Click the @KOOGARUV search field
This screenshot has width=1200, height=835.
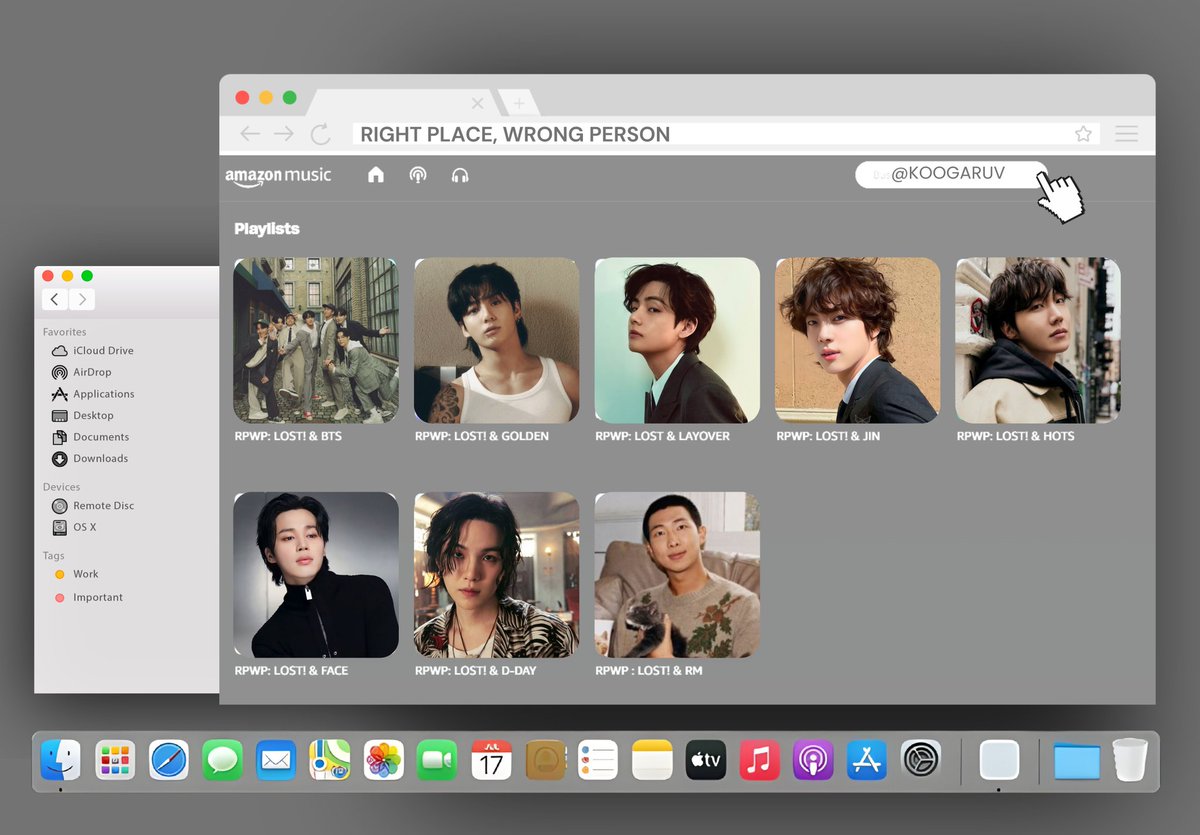[x=951, y=174]
